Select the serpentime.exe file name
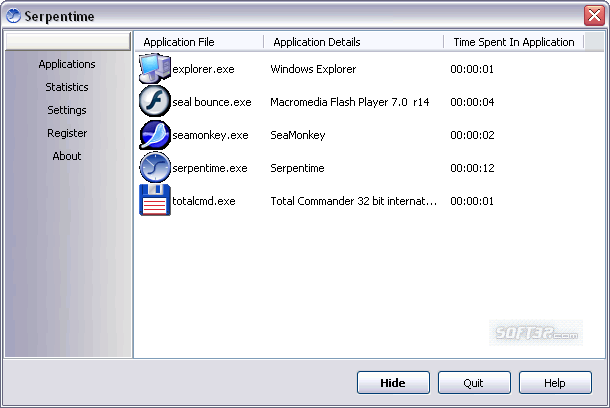This screenshot has width=610, height=408. tap(210, 168)
